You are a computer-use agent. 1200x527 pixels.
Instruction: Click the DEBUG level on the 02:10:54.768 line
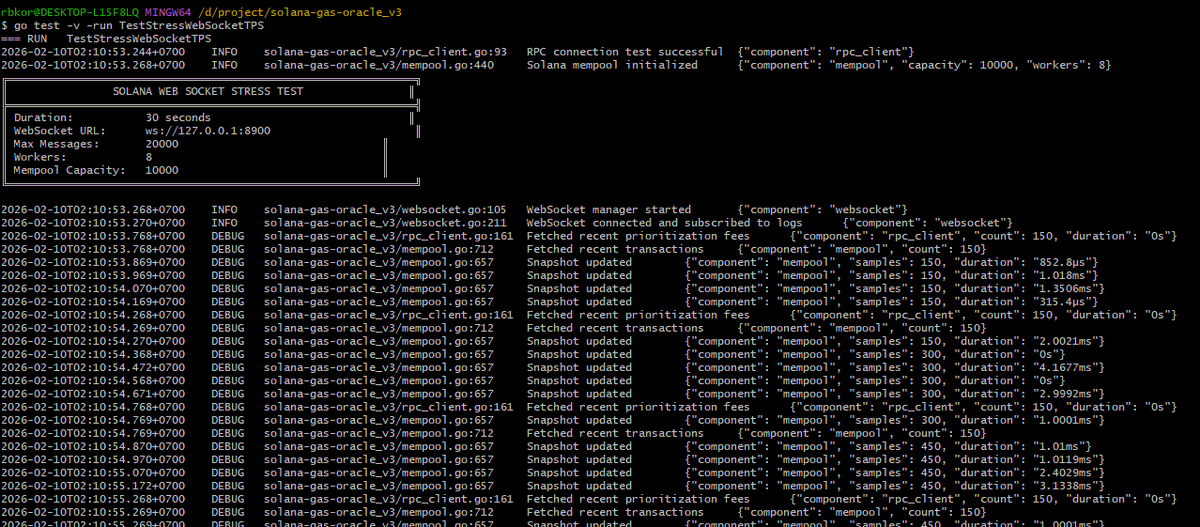(228, 407)
